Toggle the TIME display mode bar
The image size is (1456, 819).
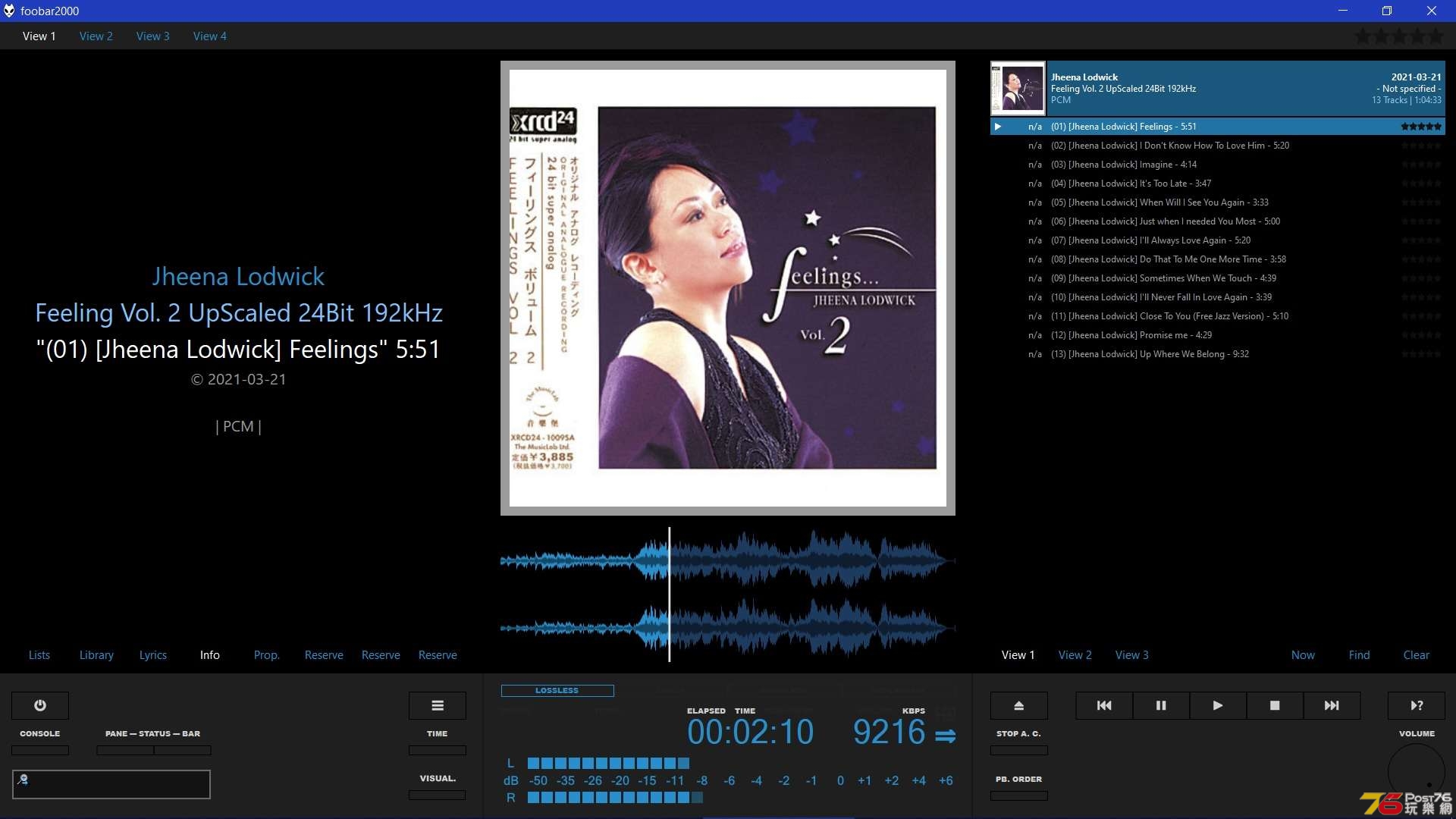coord(438,750)
